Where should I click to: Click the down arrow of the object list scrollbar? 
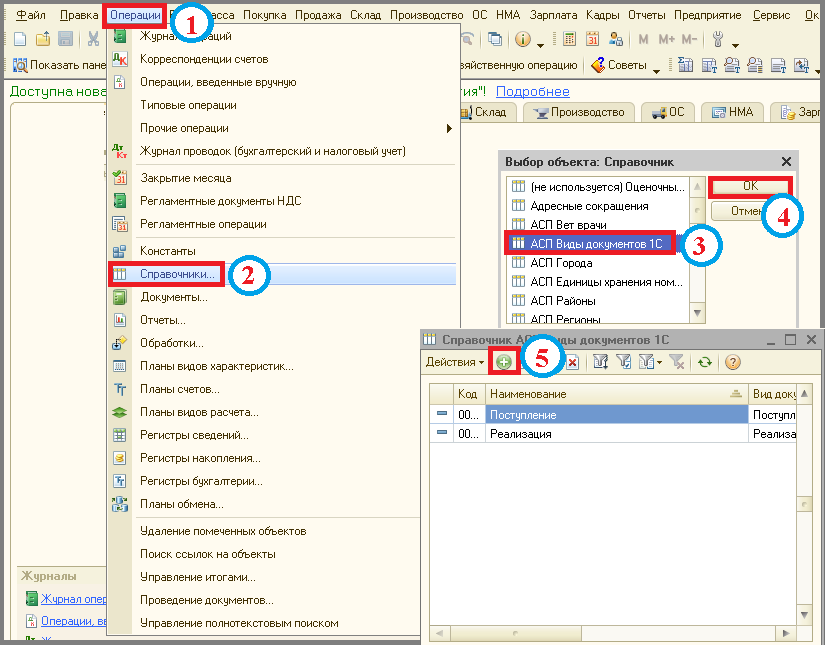click(697, 313)
